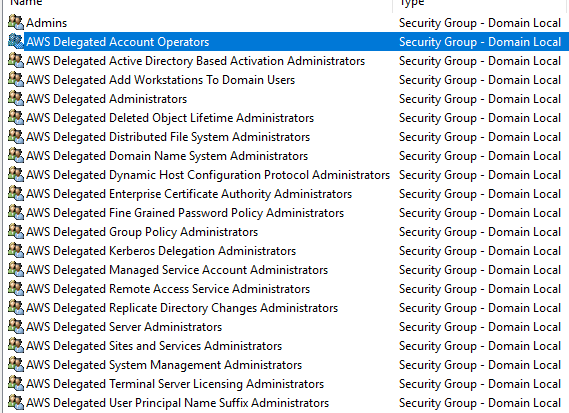Click the group icon beside Admins
The image size is (569, 413).
(x=16, y=22)
